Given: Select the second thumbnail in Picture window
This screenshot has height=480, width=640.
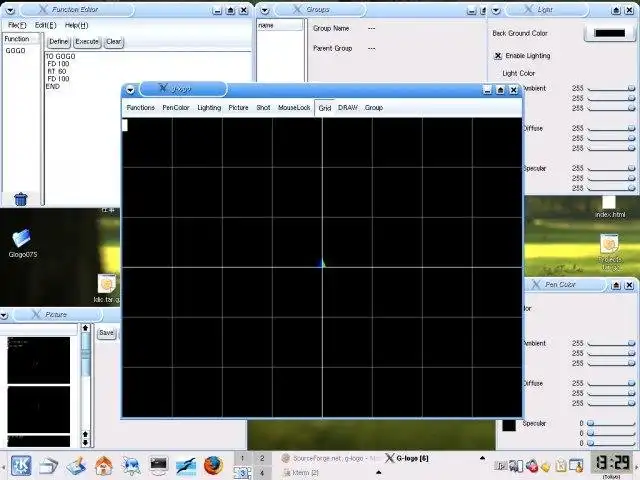Looking at the screenshot, I should [x=38, y=410].
